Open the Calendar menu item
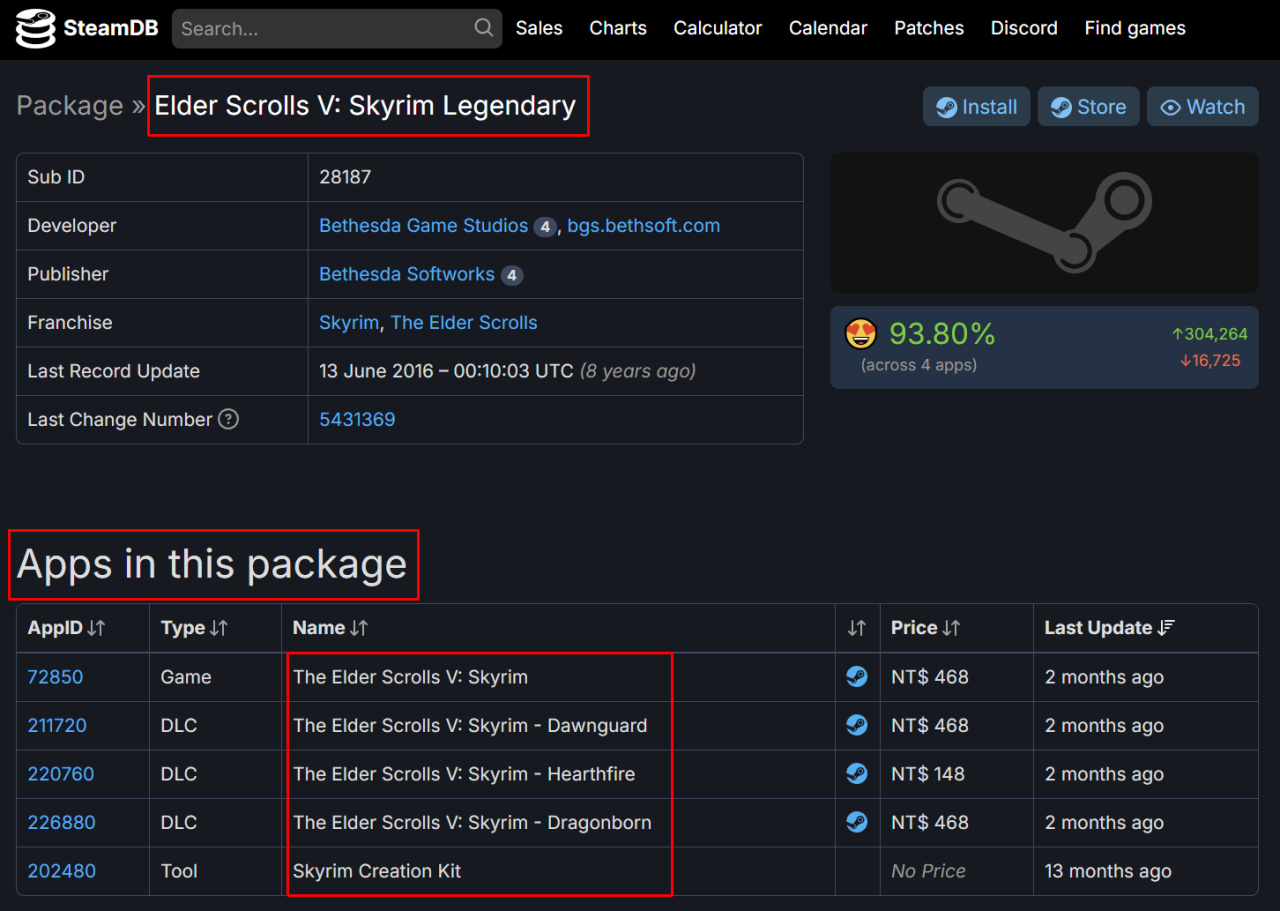 tap(828, 28)
